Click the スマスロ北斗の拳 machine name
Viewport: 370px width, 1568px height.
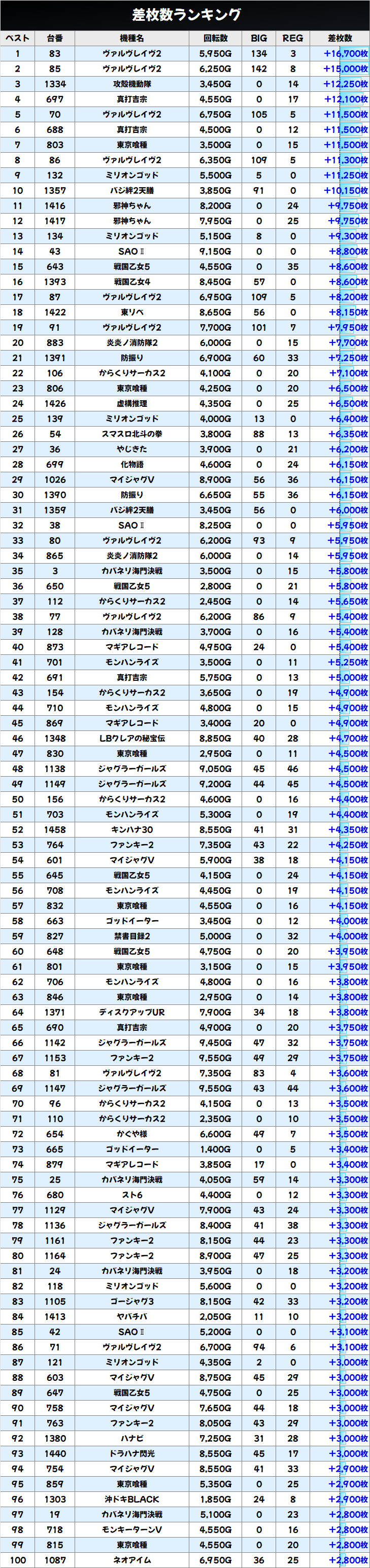coord(132,434)
